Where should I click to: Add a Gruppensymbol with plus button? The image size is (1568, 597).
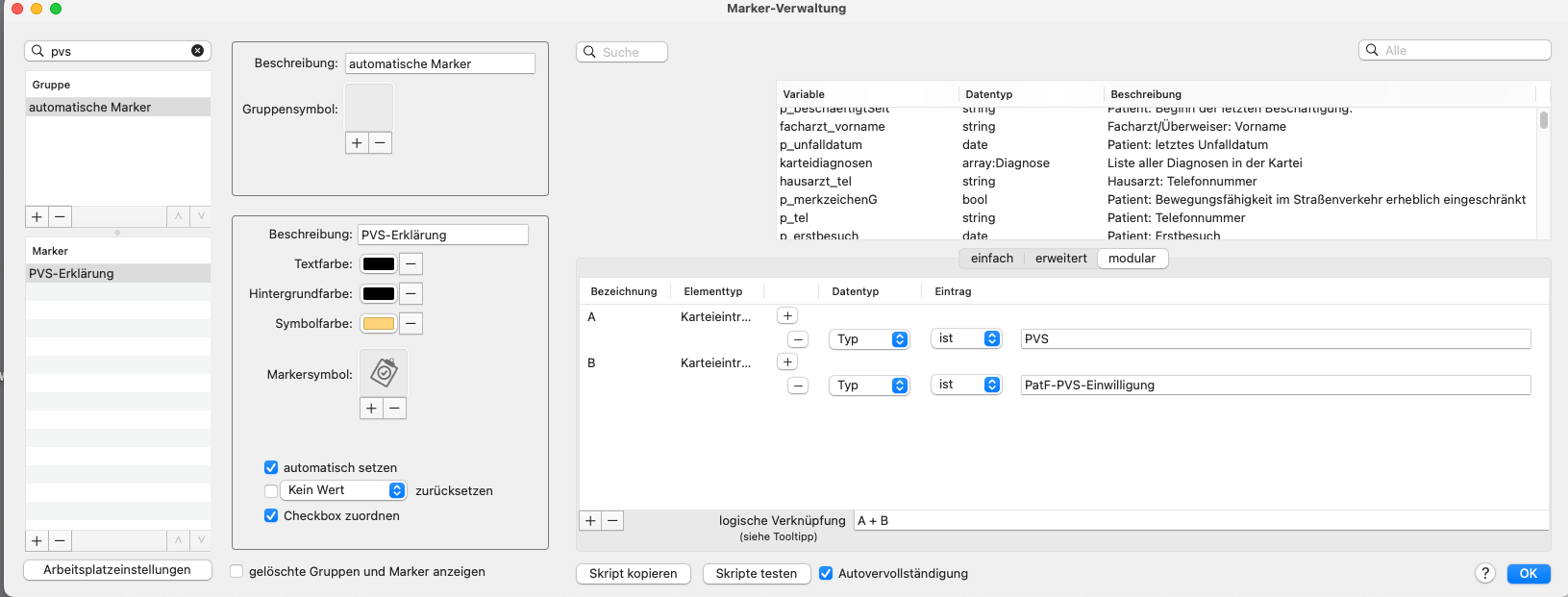tap(357, 143)
